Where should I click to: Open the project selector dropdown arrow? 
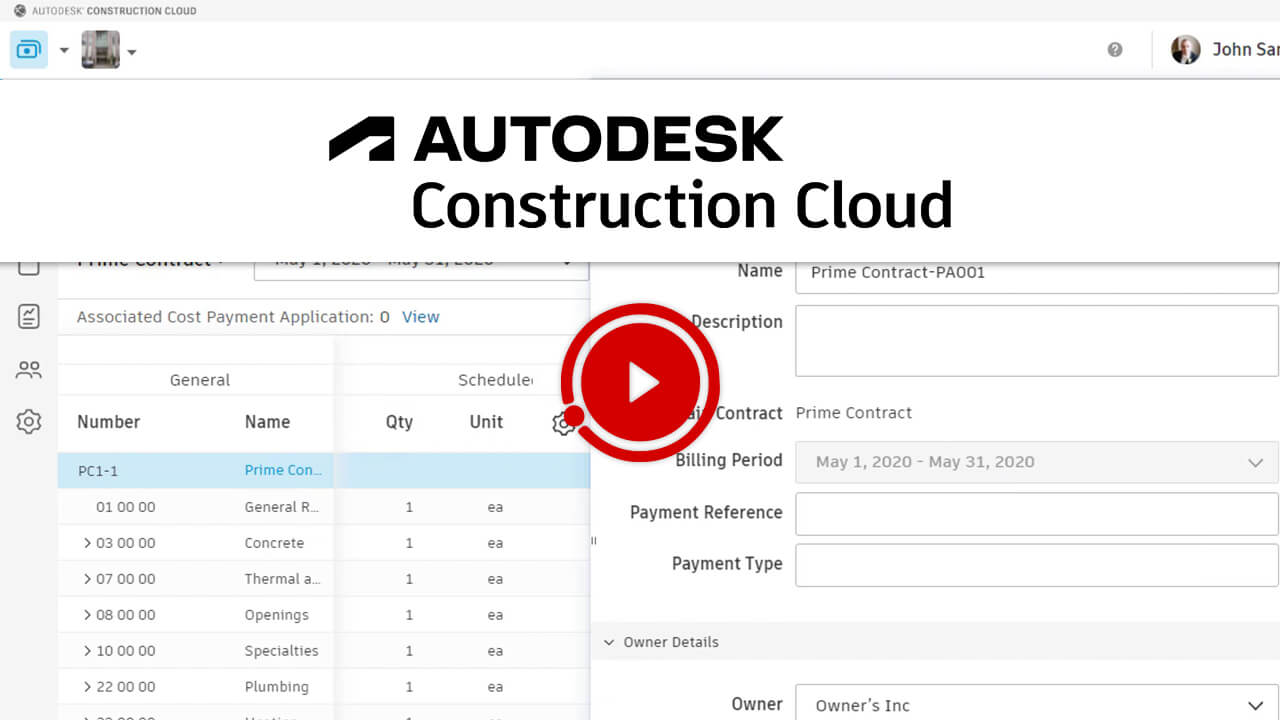pyautogui.click(x=132, y=52)
